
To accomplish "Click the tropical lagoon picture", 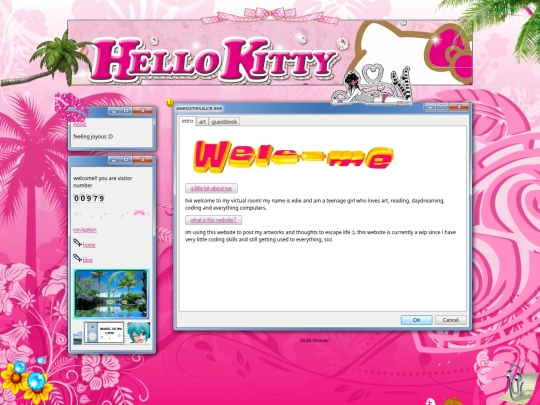I will (111, 294).
